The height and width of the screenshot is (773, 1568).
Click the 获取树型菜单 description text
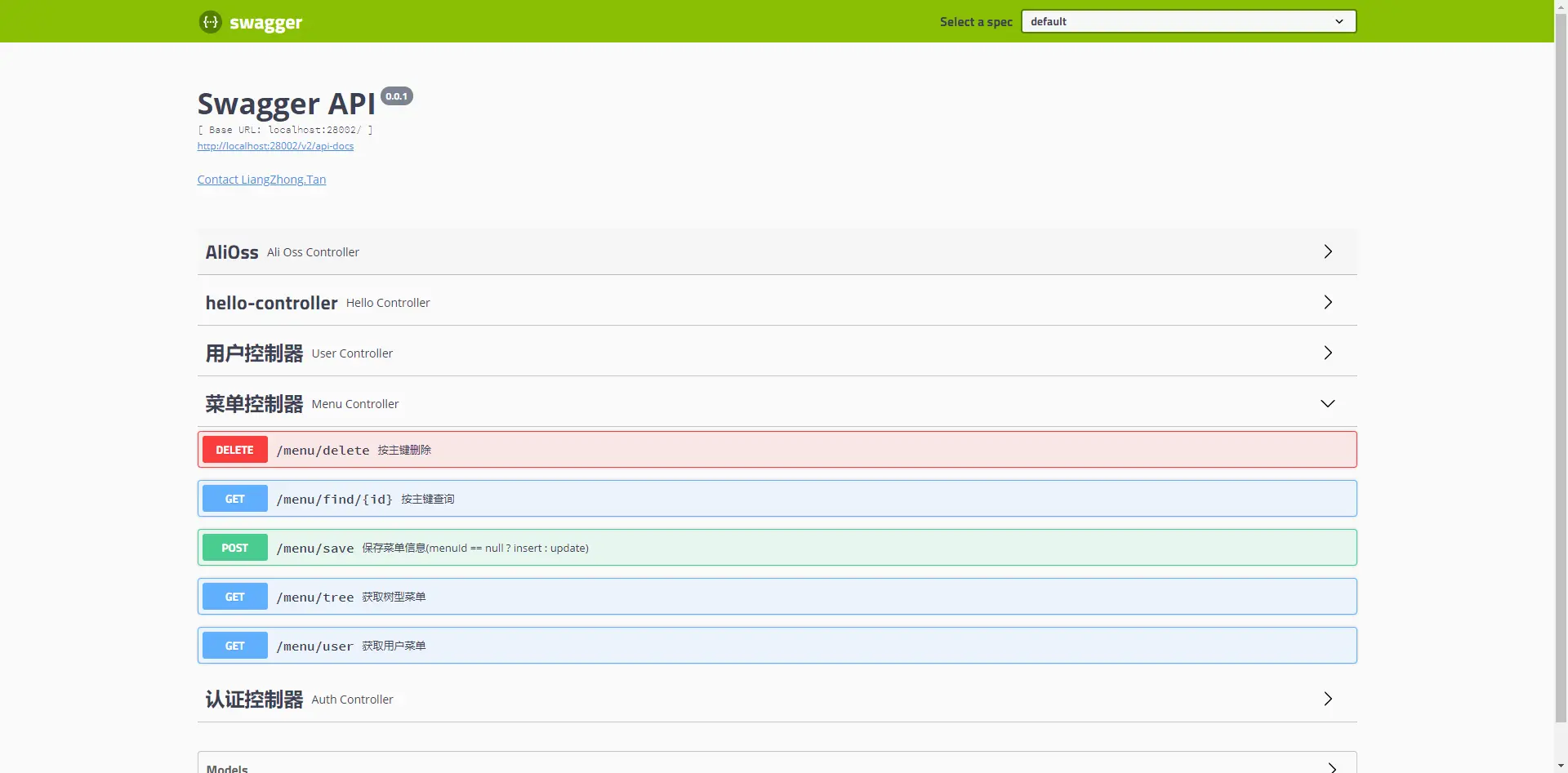tap(394, 597)
